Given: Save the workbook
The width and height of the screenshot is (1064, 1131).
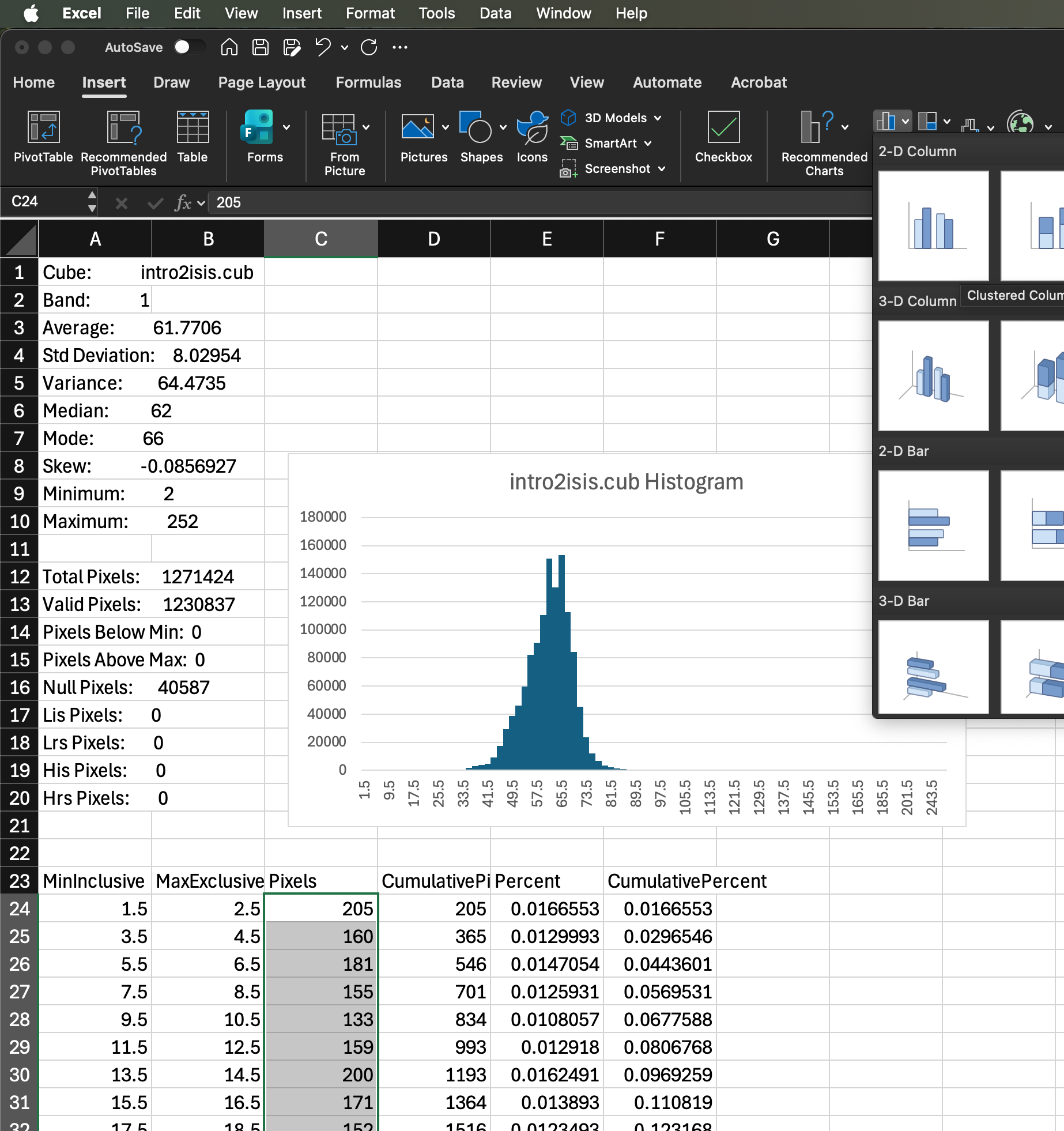Looking at the screenshot, I should pyautogui.click(x=260, y=47).
